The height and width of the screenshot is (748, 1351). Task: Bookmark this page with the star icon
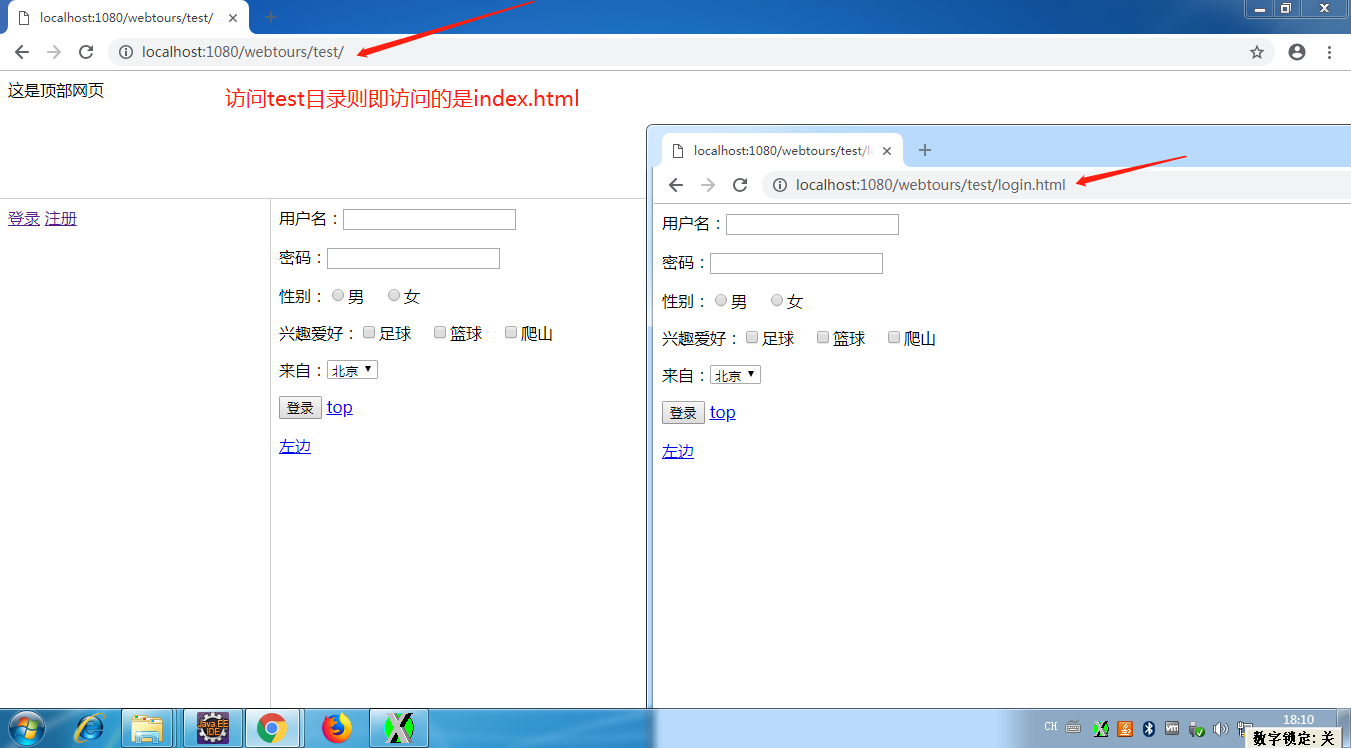(1257, 52)
